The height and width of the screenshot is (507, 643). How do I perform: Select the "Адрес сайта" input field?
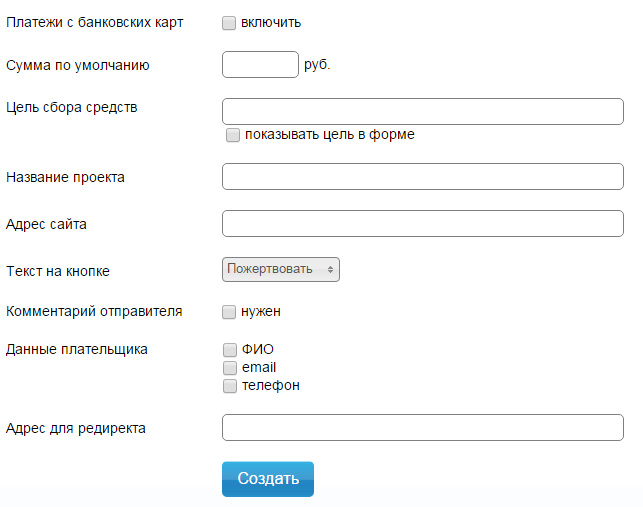[x=423, y=224]
